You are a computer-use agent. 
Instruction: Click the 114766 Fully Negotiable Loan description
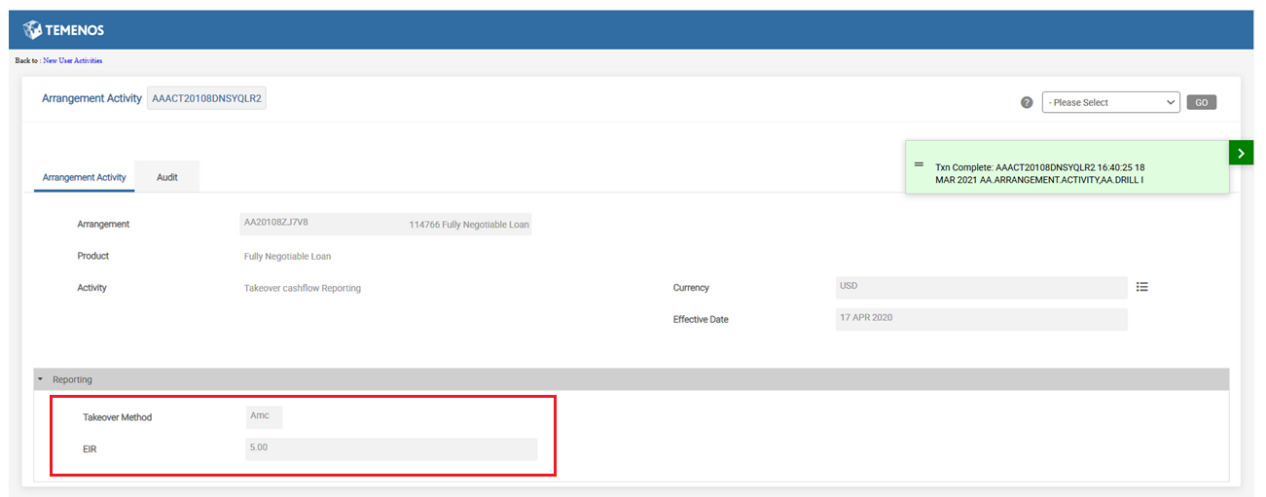pos(468,225)
